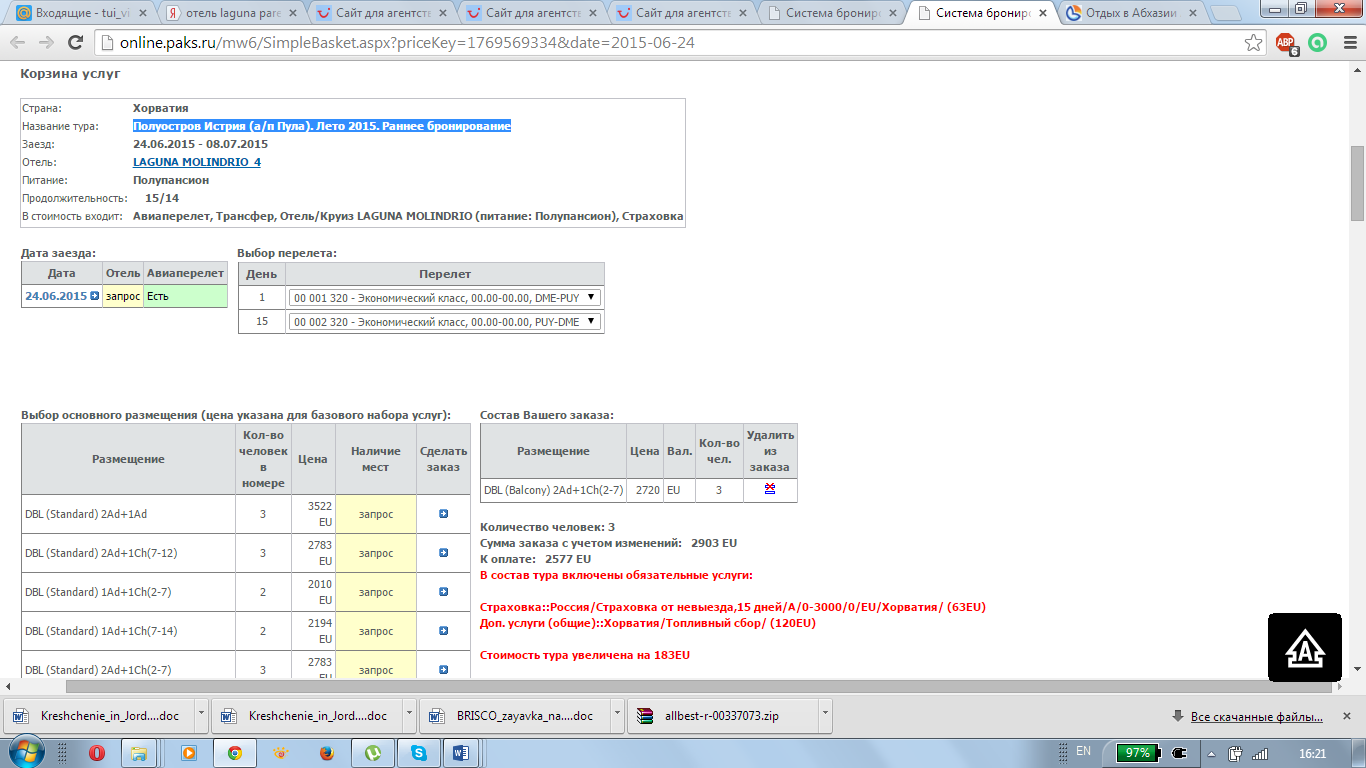Click the Есть flight availability cell
This screenshot has width=1366, height=768.
click(x=185, y=296)
